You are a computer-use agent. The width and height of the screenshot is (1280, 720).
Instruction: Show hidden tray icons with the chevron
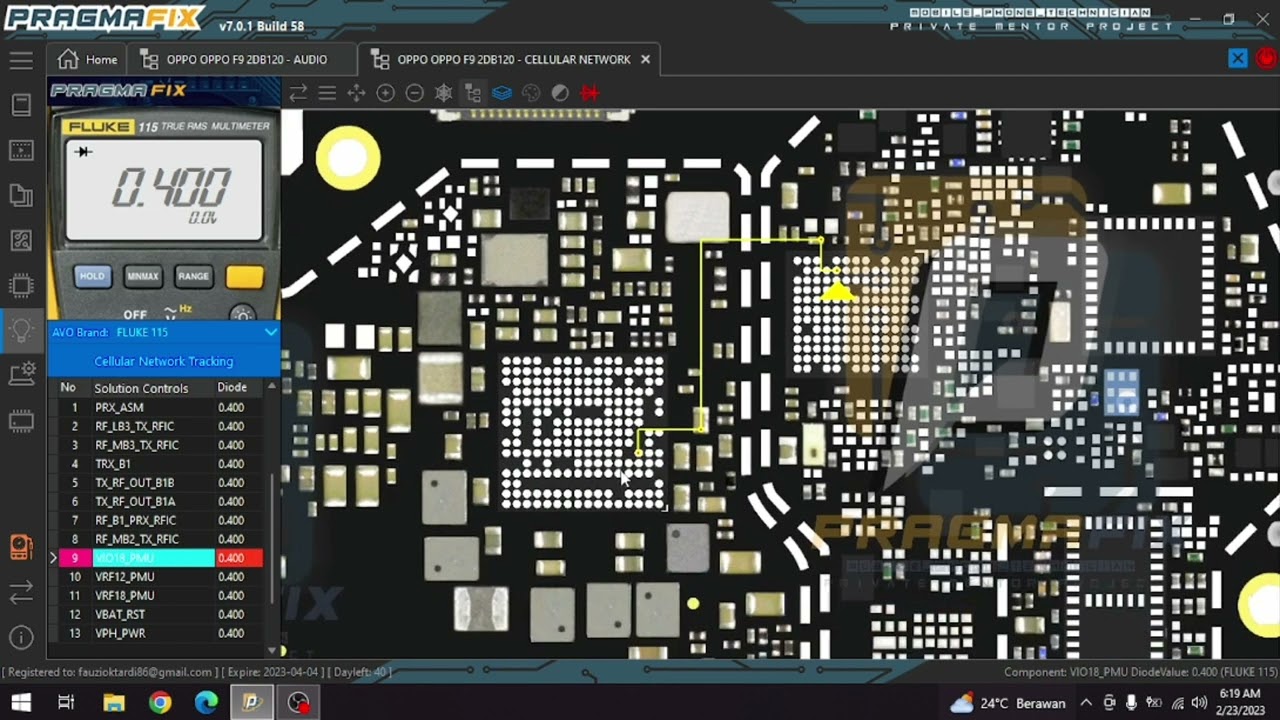coord(1086,703)
